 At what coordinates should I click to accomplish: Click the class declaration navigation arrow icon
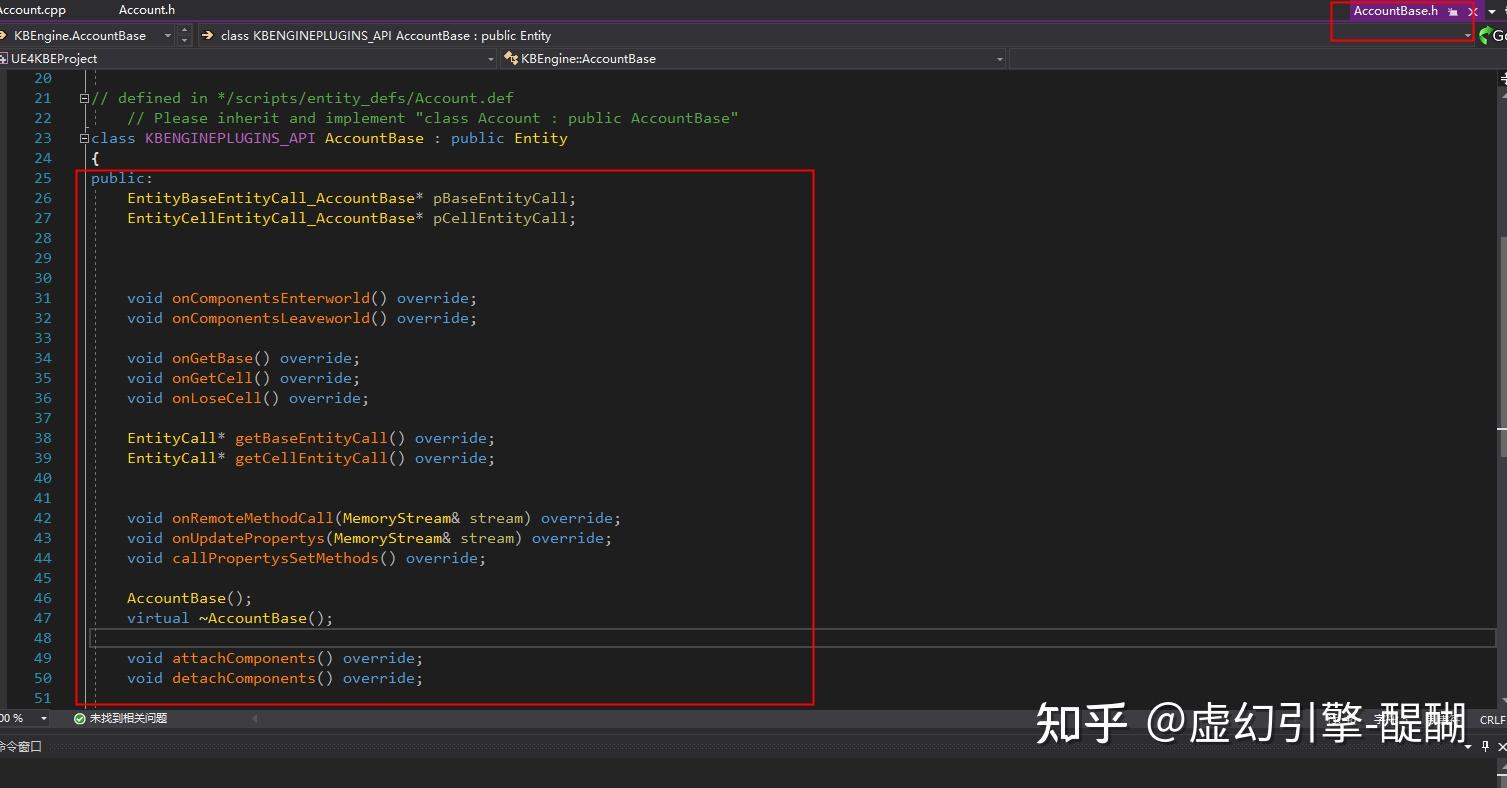[x=207, y=35]
